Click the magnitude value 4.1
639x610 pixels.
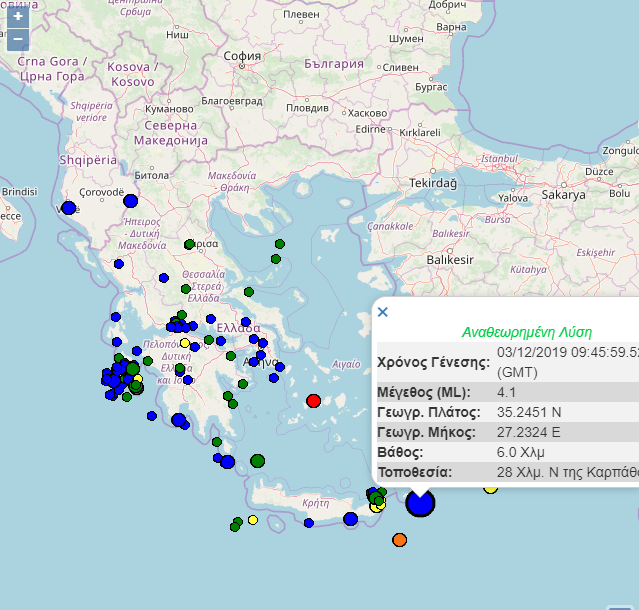click(508, 391)
